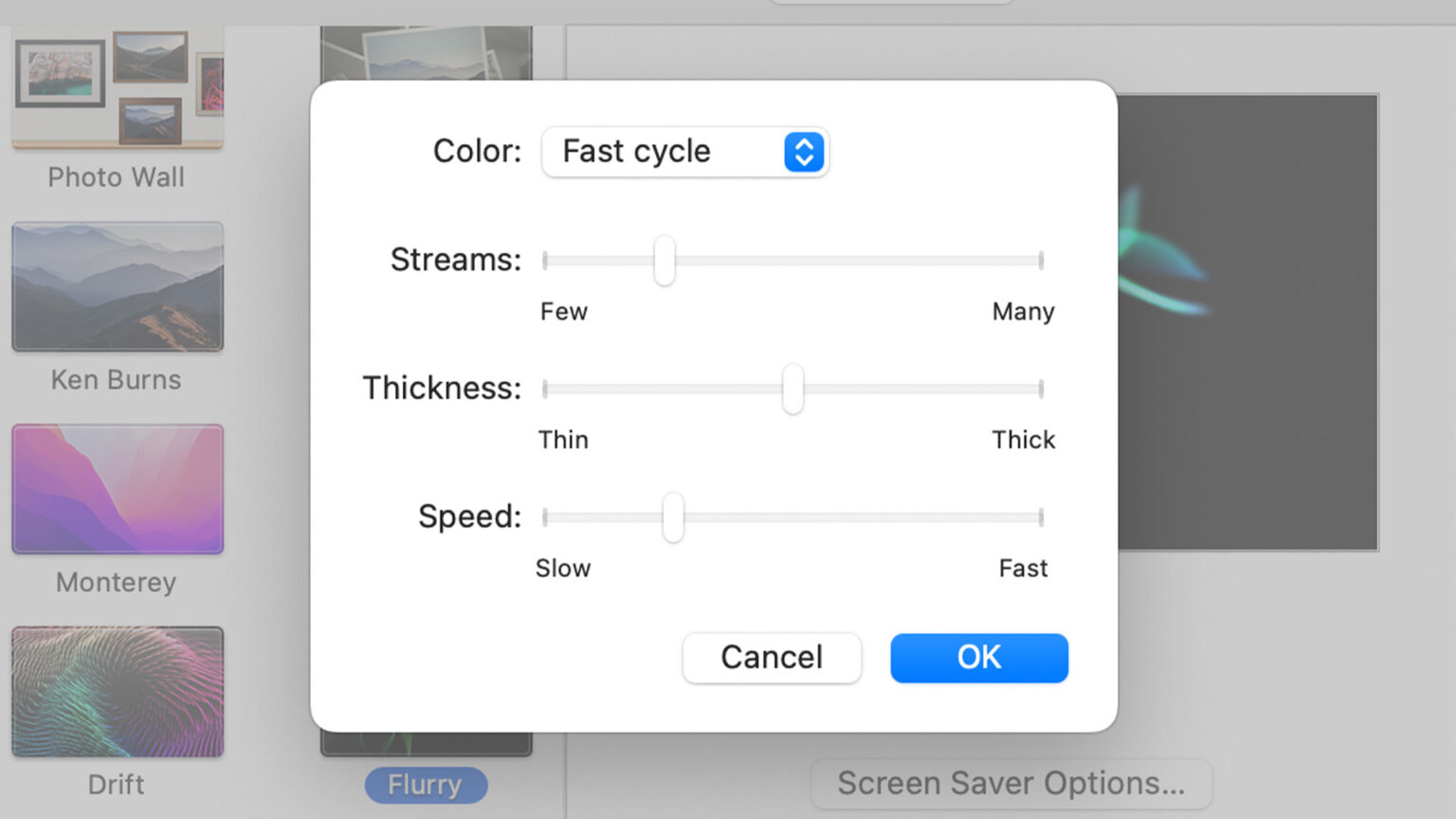Open the Color dropdown showing Fast cycle

click(684, 152)
